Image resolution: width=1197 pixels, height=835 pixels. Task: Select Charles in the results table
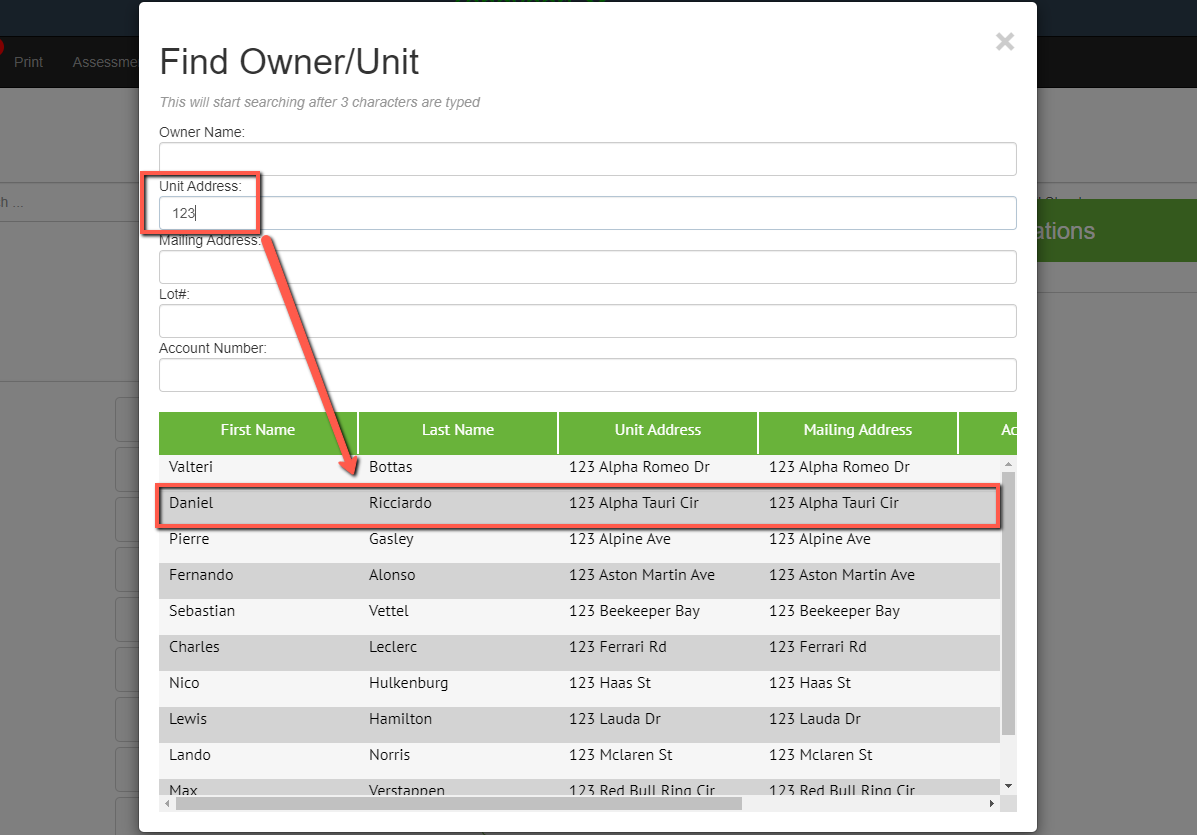[194, 646]
